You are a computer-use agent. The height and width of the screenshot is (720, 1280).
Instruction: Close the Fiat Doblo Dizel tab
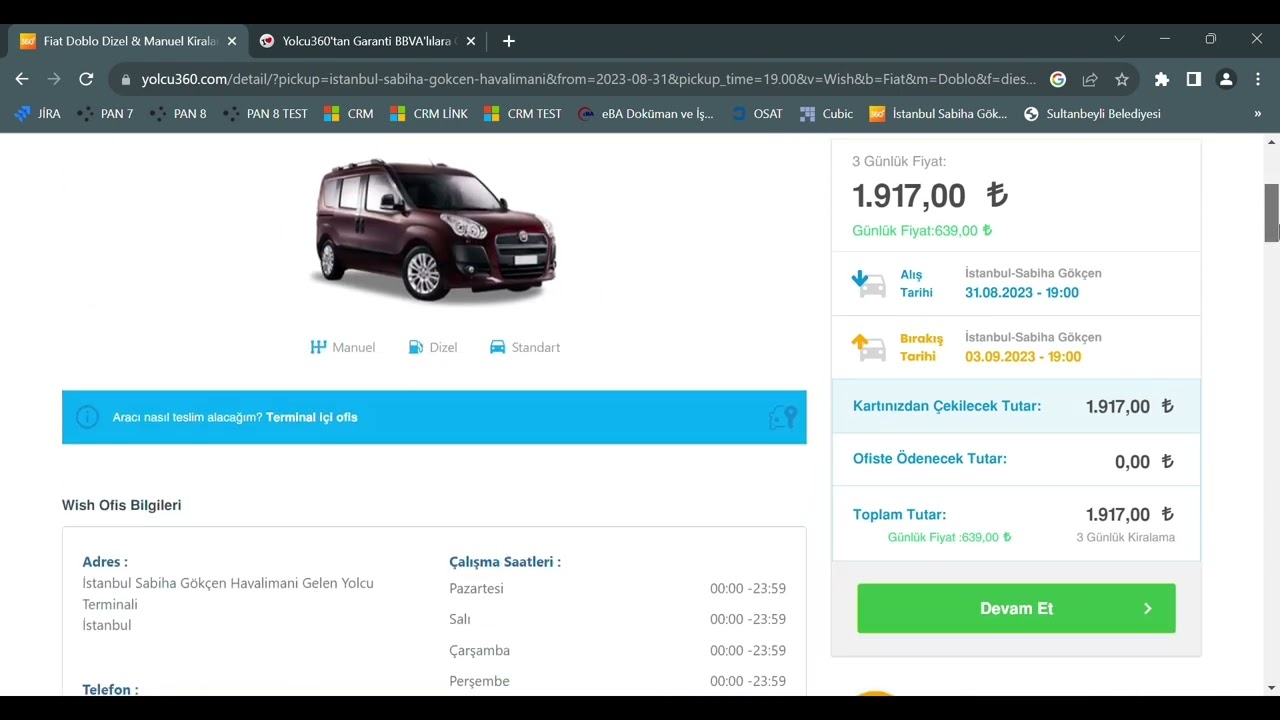click(232, 41)
